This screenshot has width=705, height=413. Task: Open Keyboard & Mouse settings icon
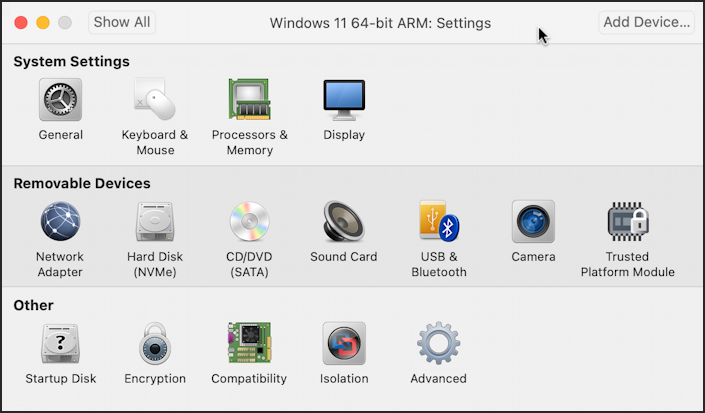point(155,99)
